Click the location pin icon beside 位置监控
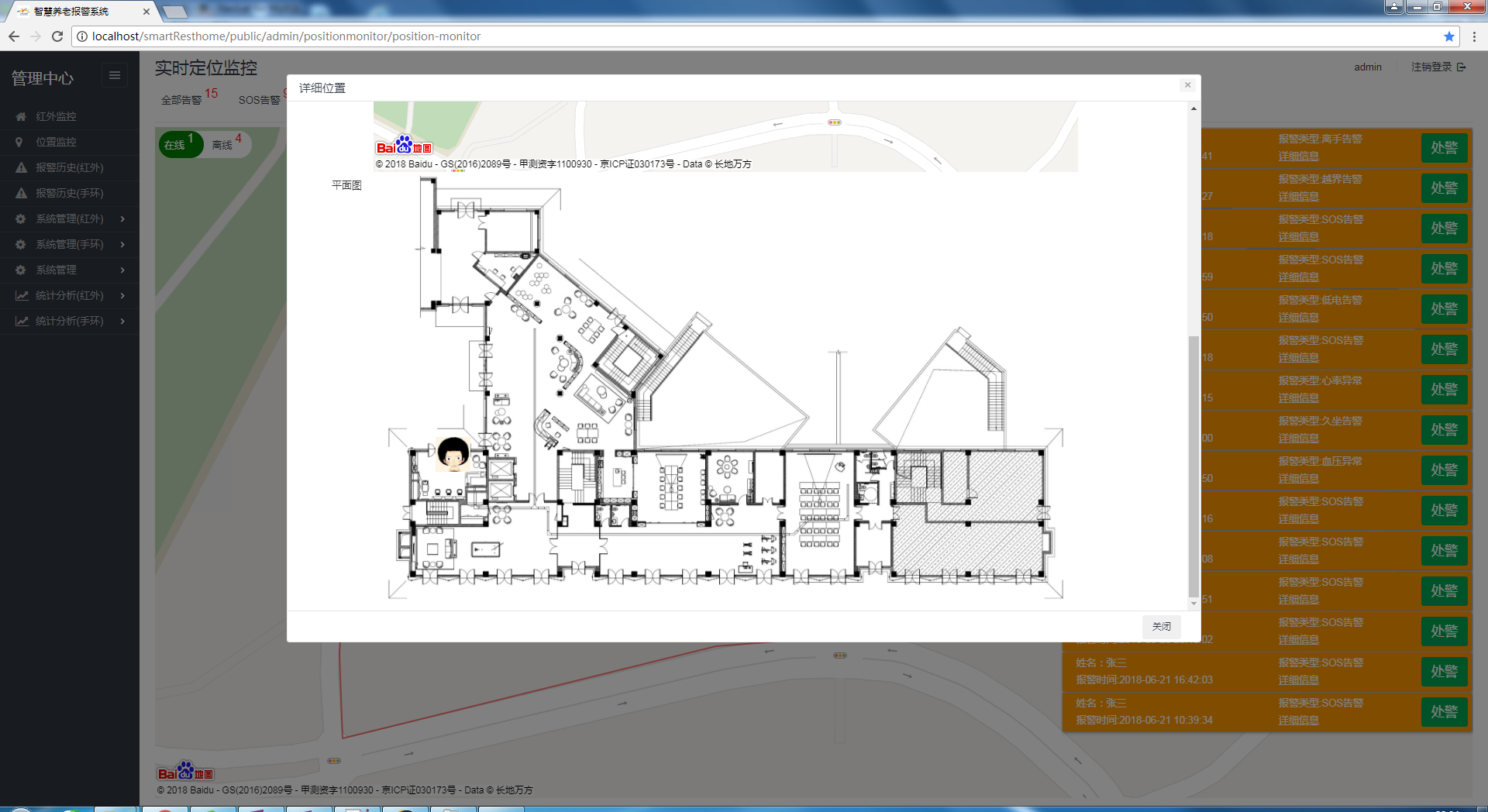 point(19,142)
